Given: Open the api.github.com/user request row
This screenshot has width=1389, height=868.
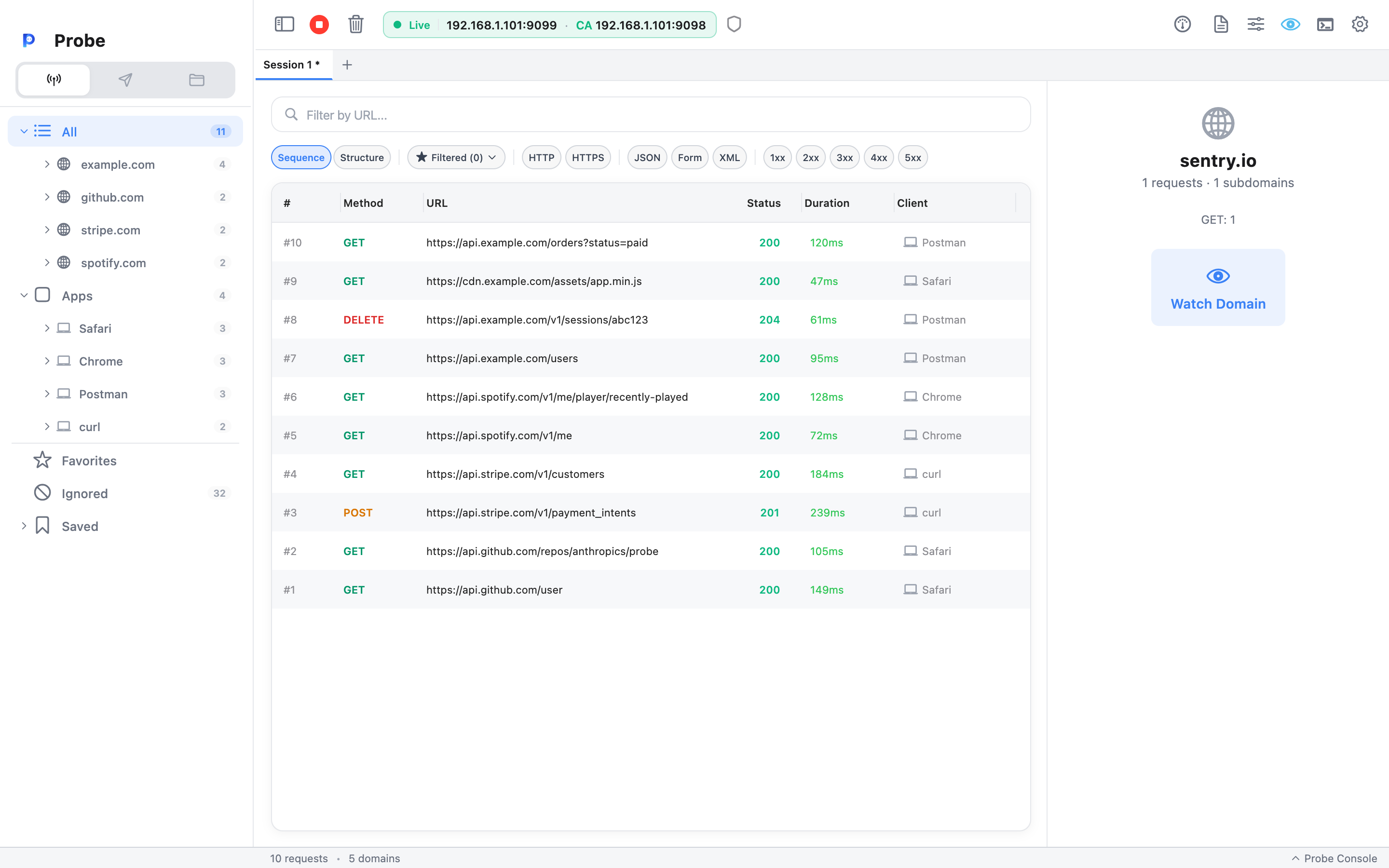Looking at the screenshot, I should [x=651, y=590].
